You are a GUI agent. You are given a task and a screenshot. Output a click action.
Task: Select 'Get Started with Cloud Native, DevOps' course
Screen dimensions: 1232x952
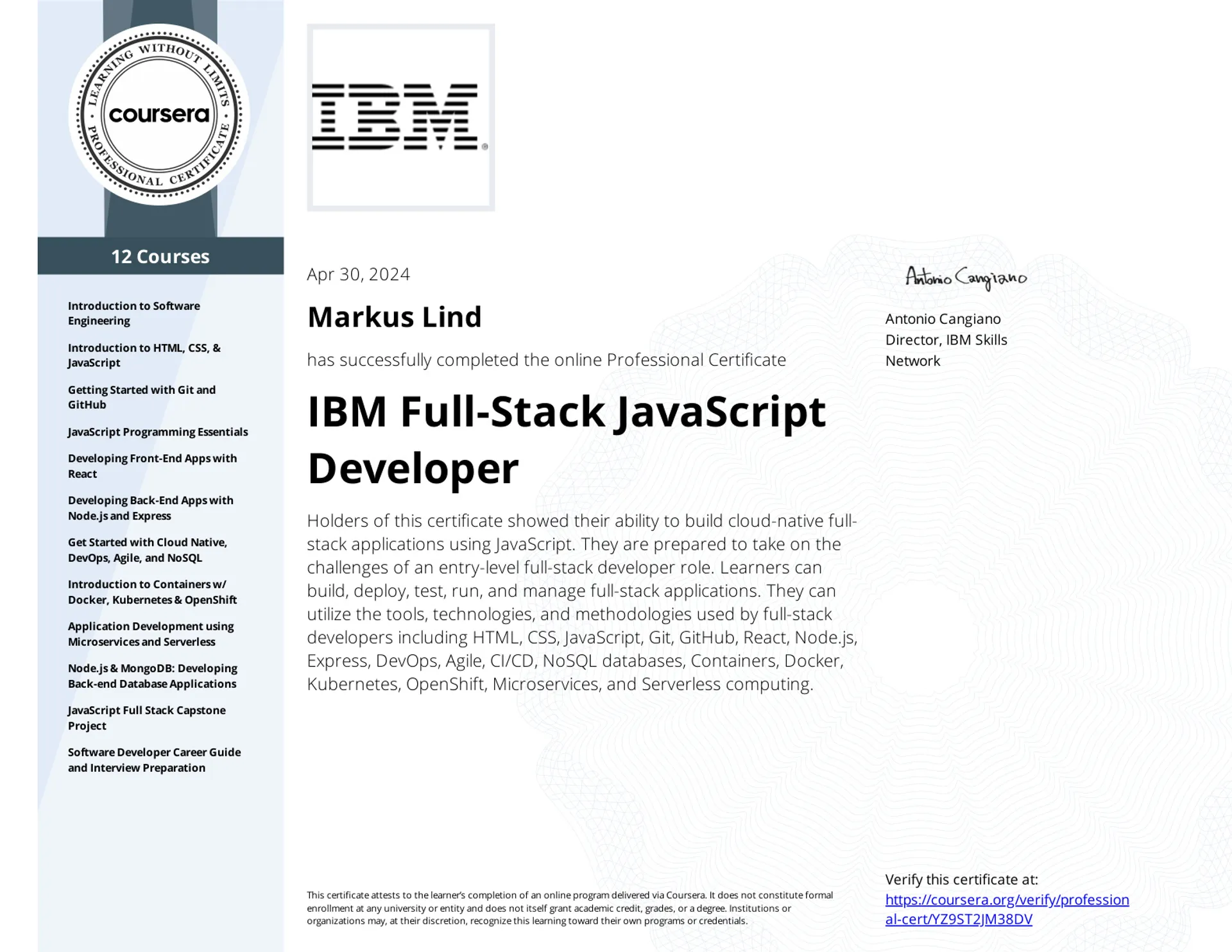coord(148,550)
